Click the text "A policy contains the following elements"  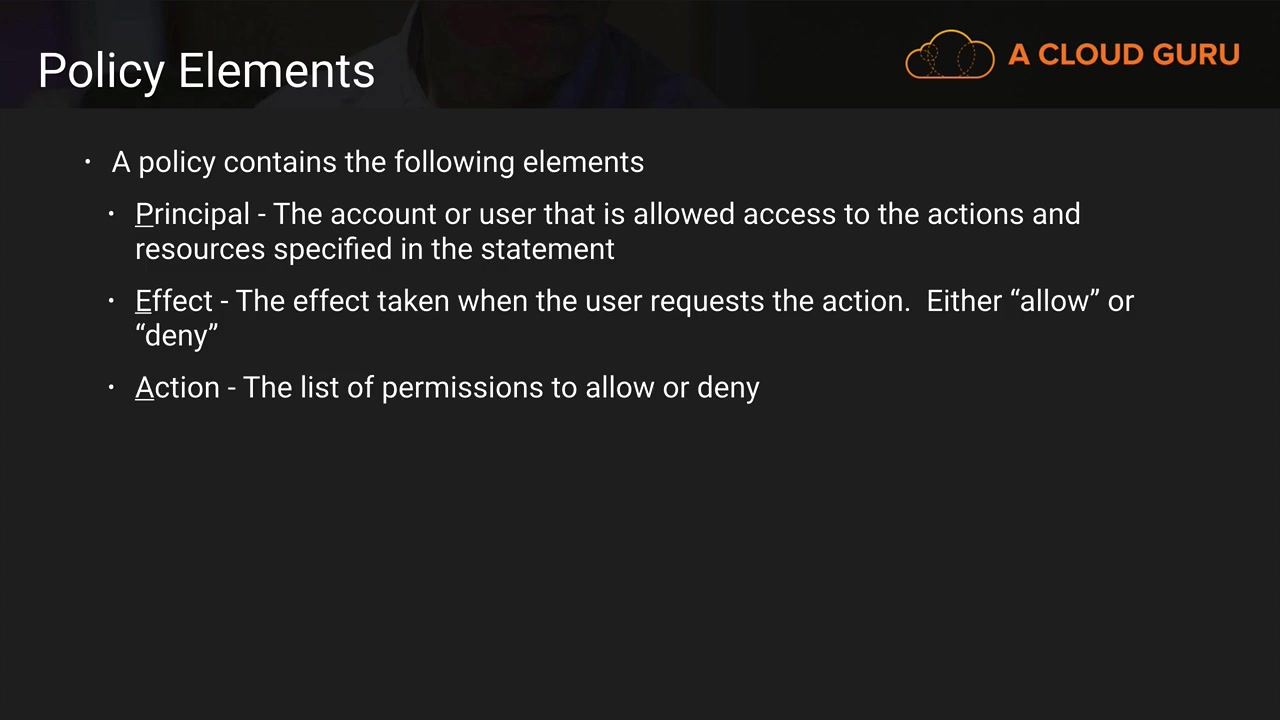pyautogui.click(x=378, y=162)
